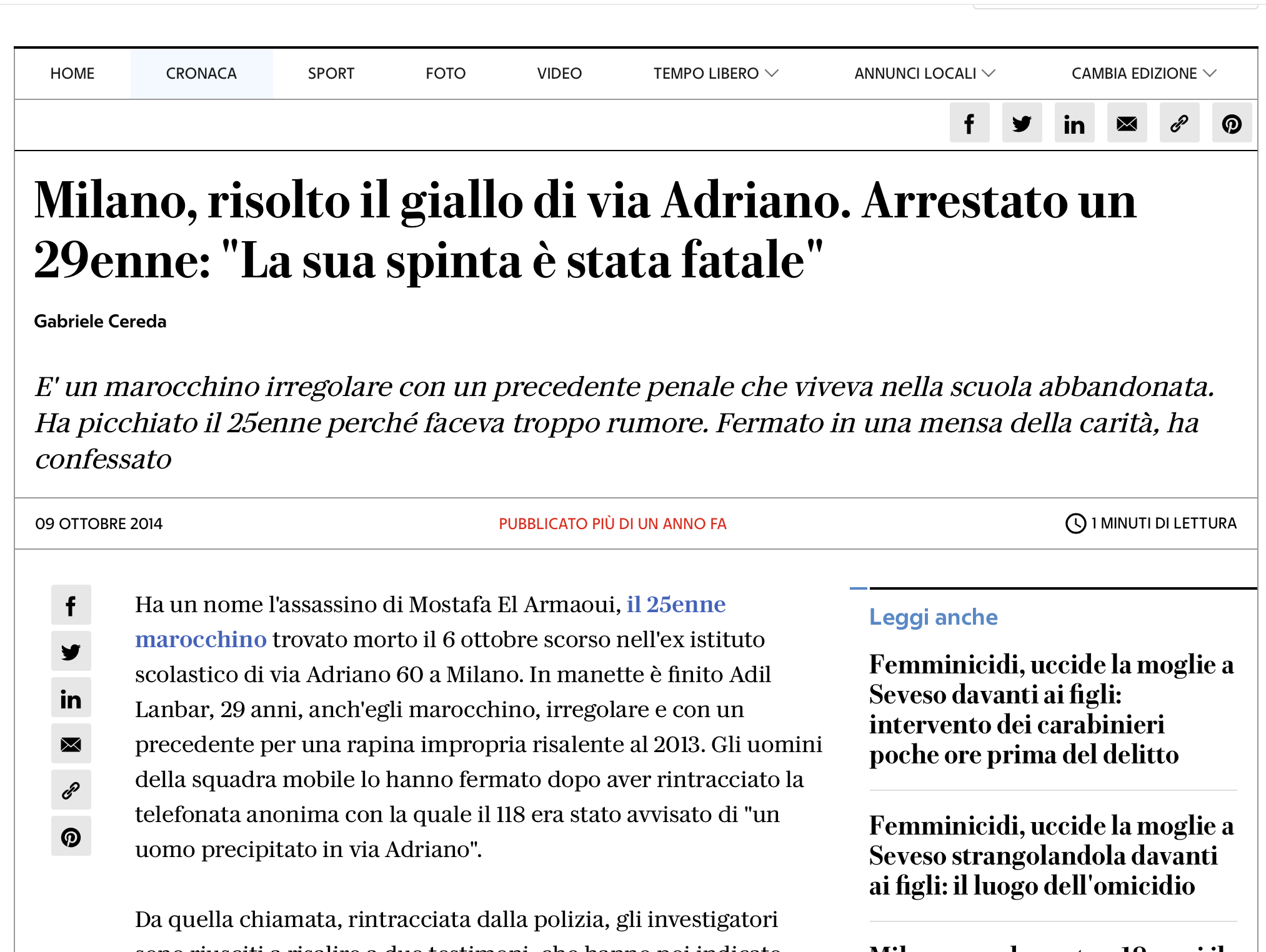This screenshot has height=952, width=1266.
Task: Open the Sport section
Action: 331,74
